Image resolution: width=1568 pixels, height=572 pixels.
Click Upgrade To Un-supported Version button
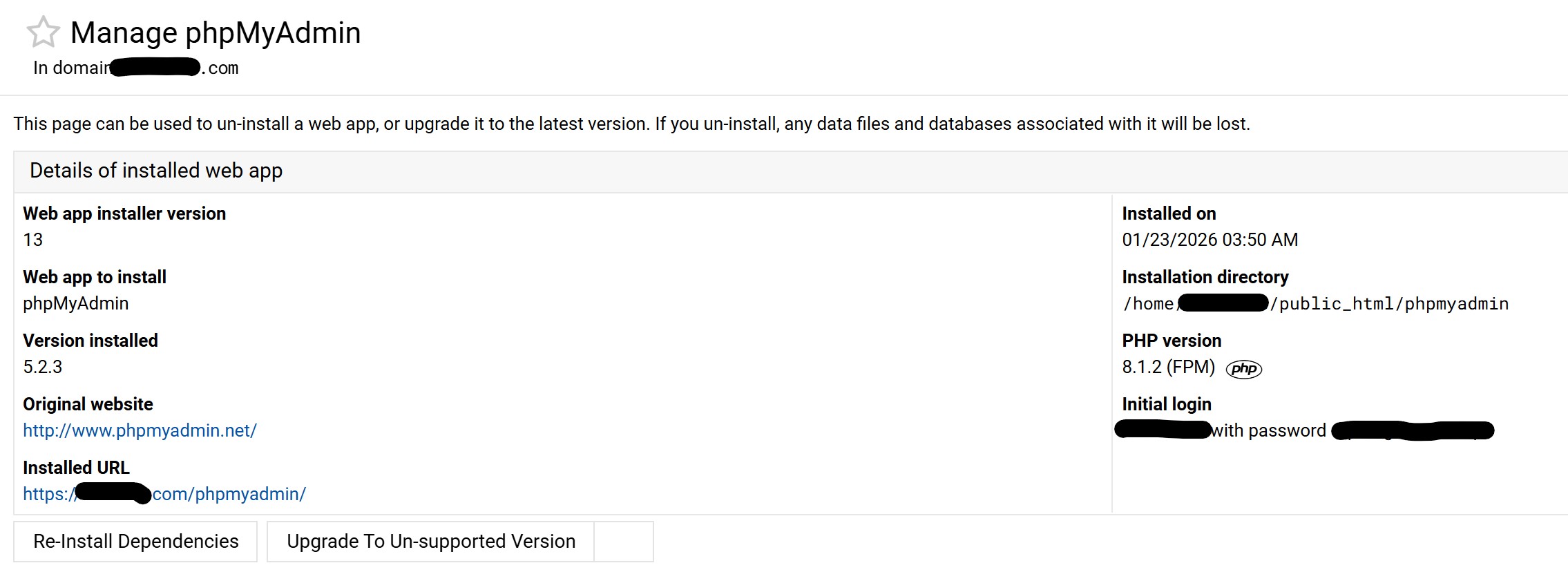[430, 542]
